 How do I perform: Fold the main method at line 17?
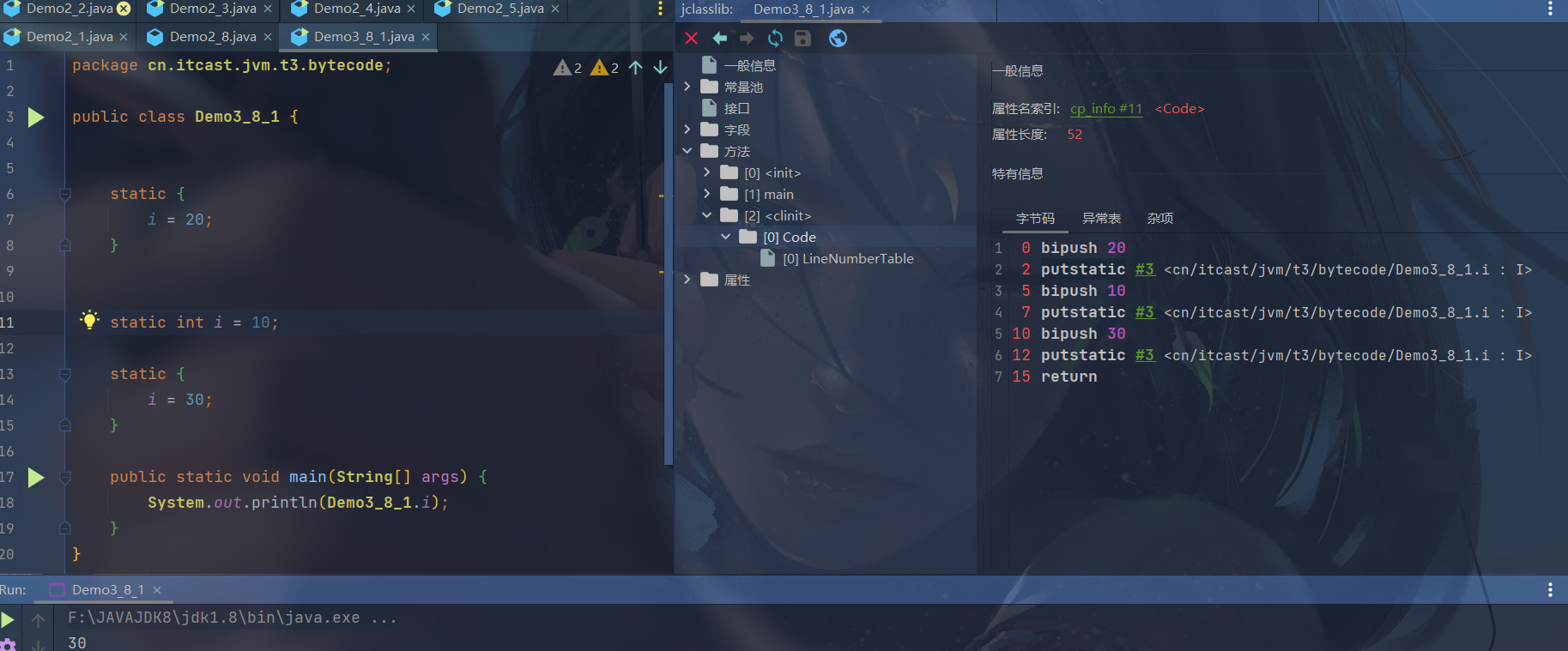65,478
